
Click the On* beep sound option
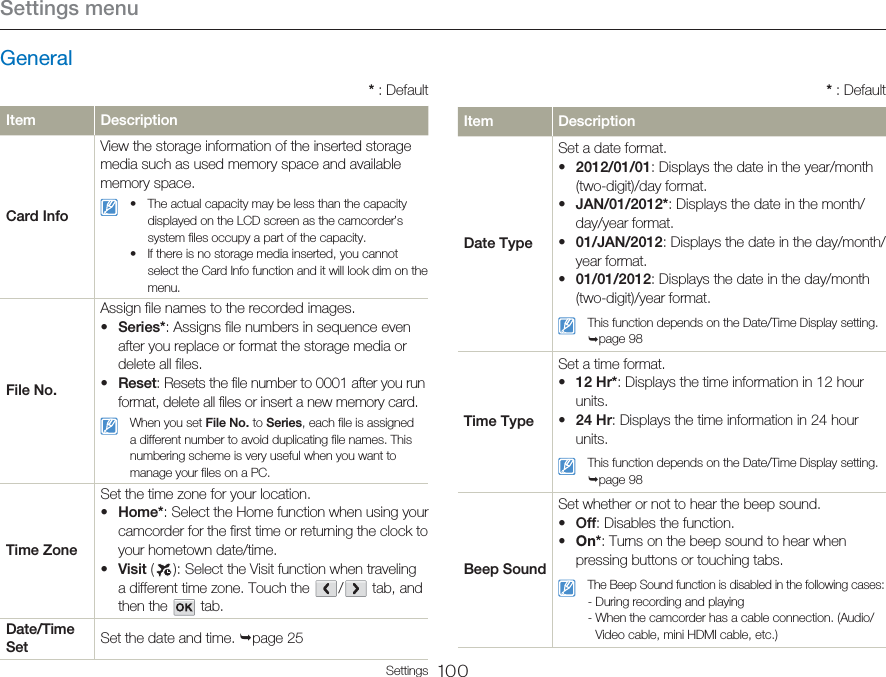pyautogui.click(x=588, y=541)
